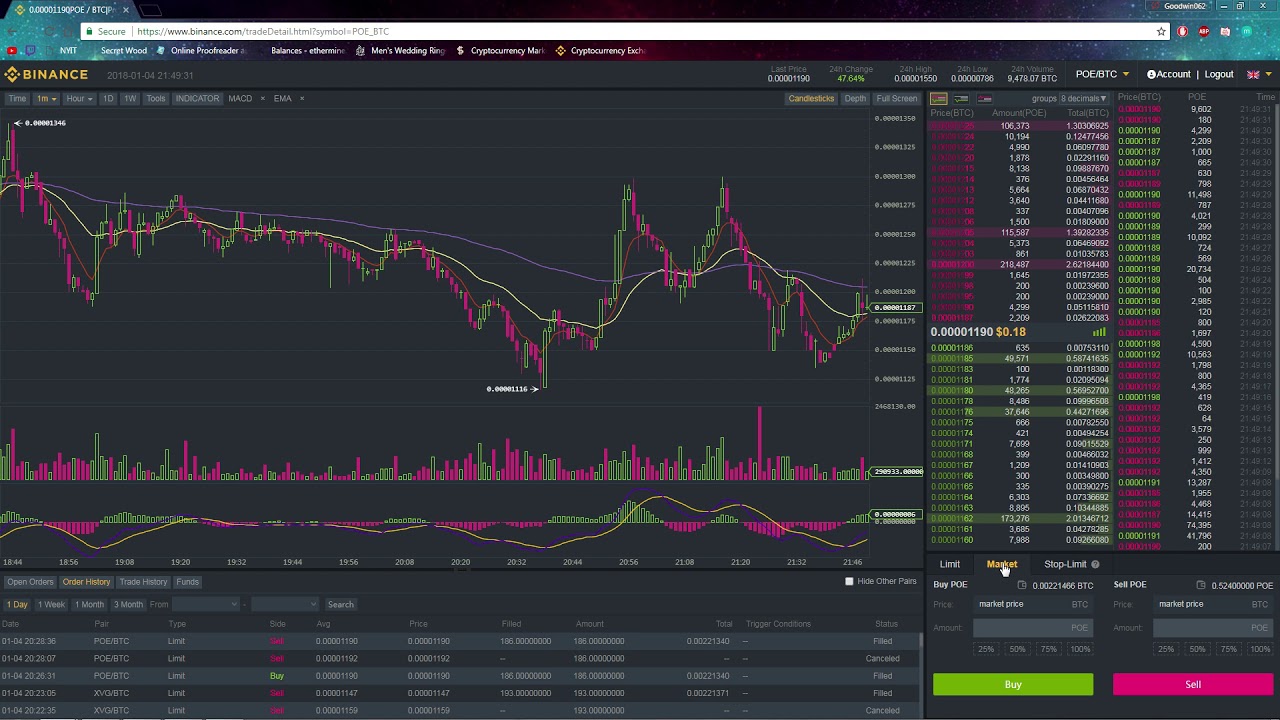Image resolution: width=1280 pixels, height=720 pixels.
Task: Set sell amount to 50%
Action: [x=1197, y=649]
